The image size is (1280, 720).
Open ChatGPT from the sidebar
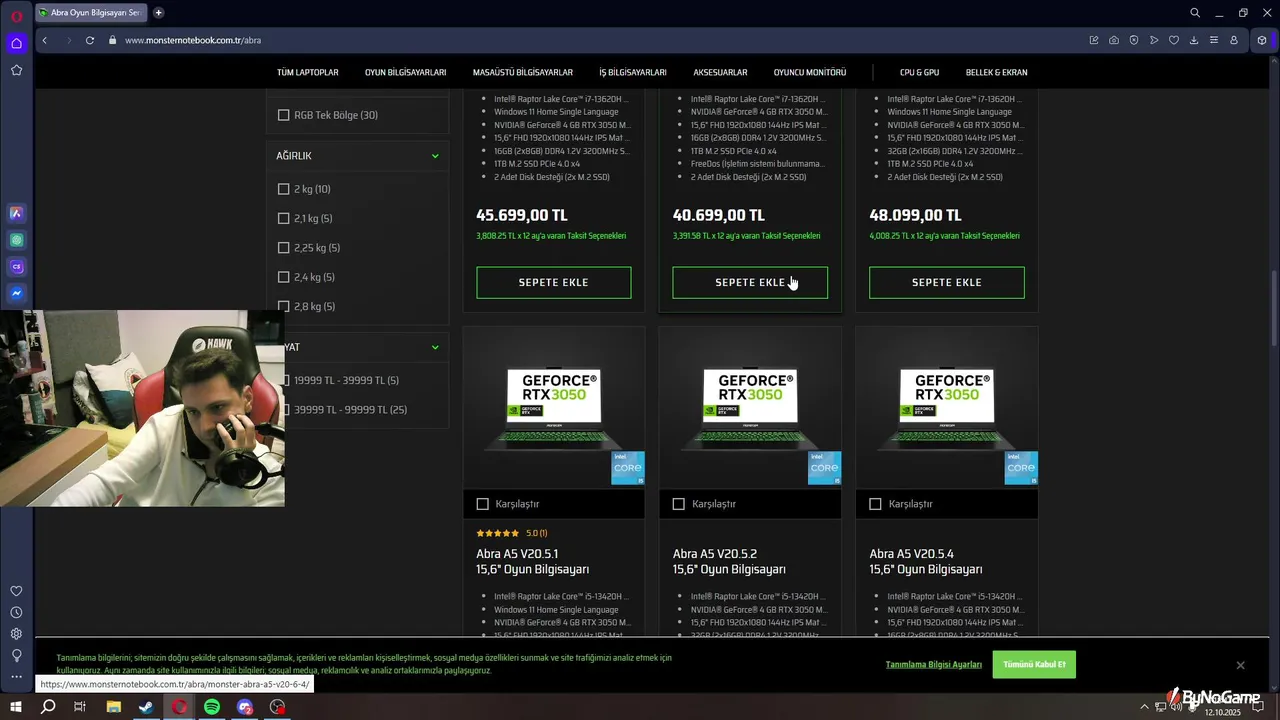click(16, 240)
